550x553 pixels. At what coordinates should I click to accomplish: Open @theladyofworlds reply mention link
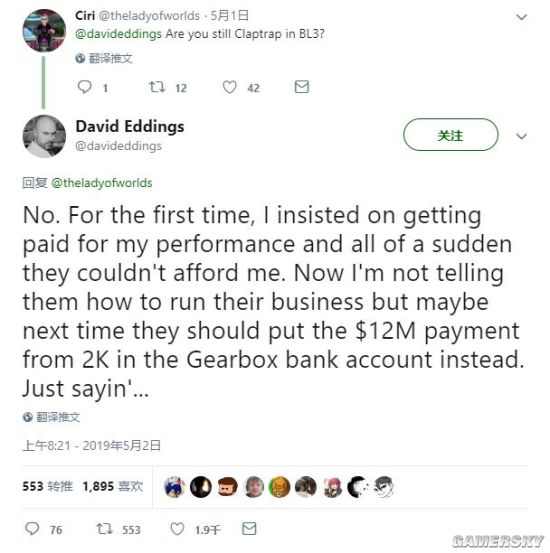click(x=102, y=183)
